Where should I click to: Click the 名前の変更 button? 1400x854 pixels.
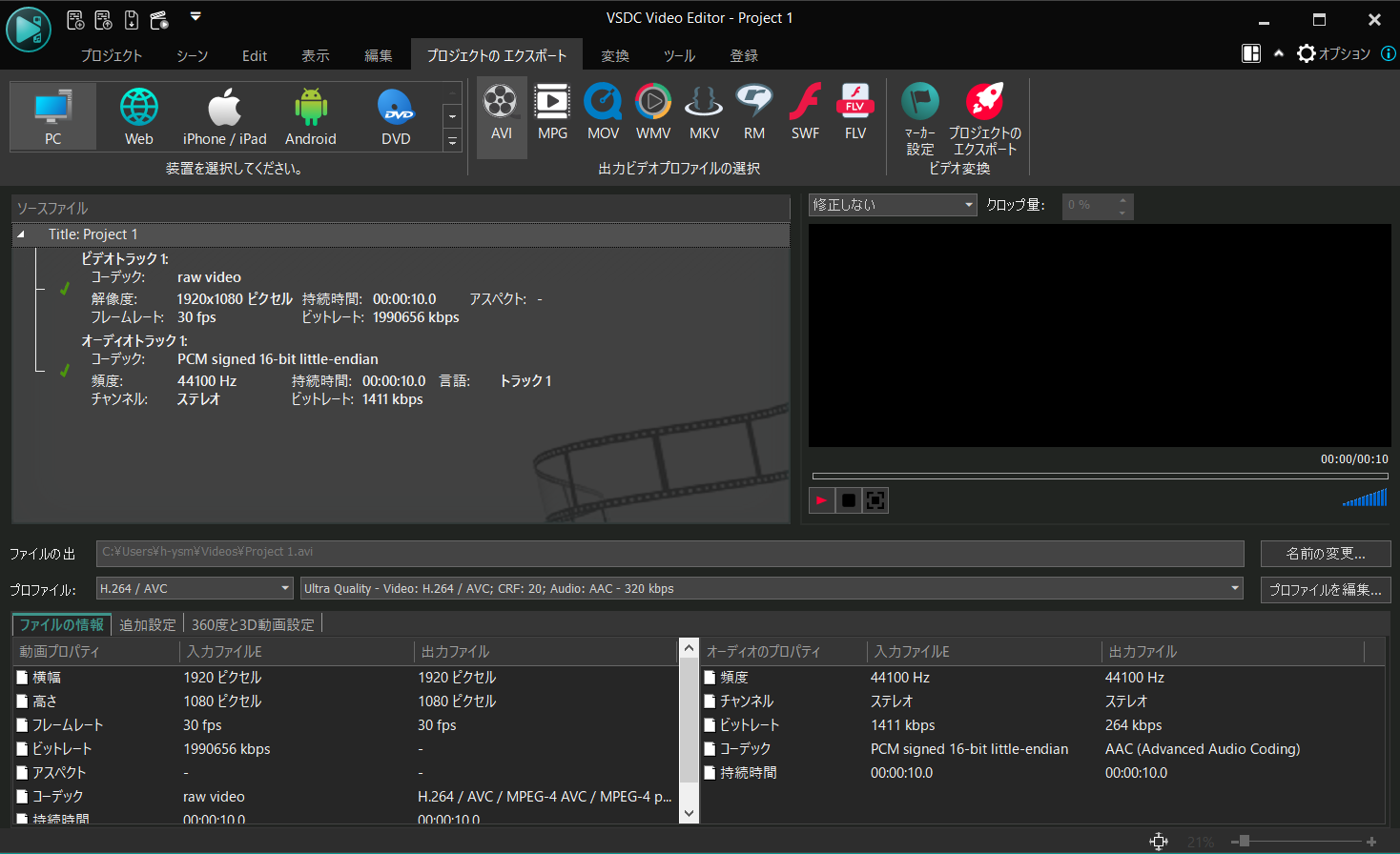point(1325,553)
